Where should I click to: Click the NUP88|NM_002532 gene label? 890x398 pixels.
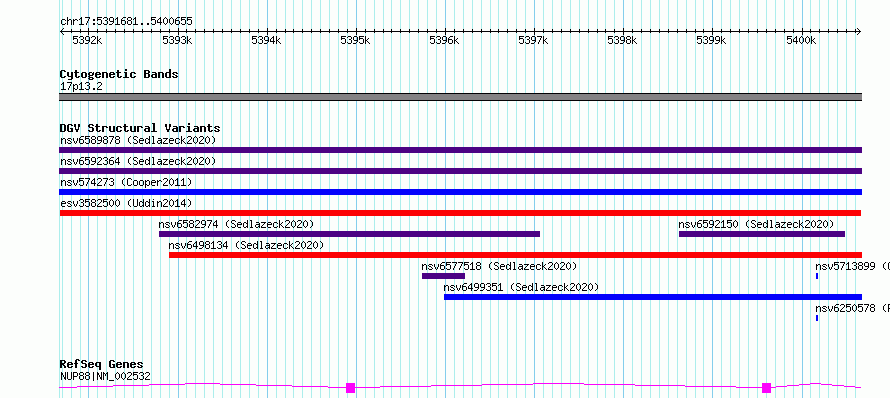click(x=105, y=376)
